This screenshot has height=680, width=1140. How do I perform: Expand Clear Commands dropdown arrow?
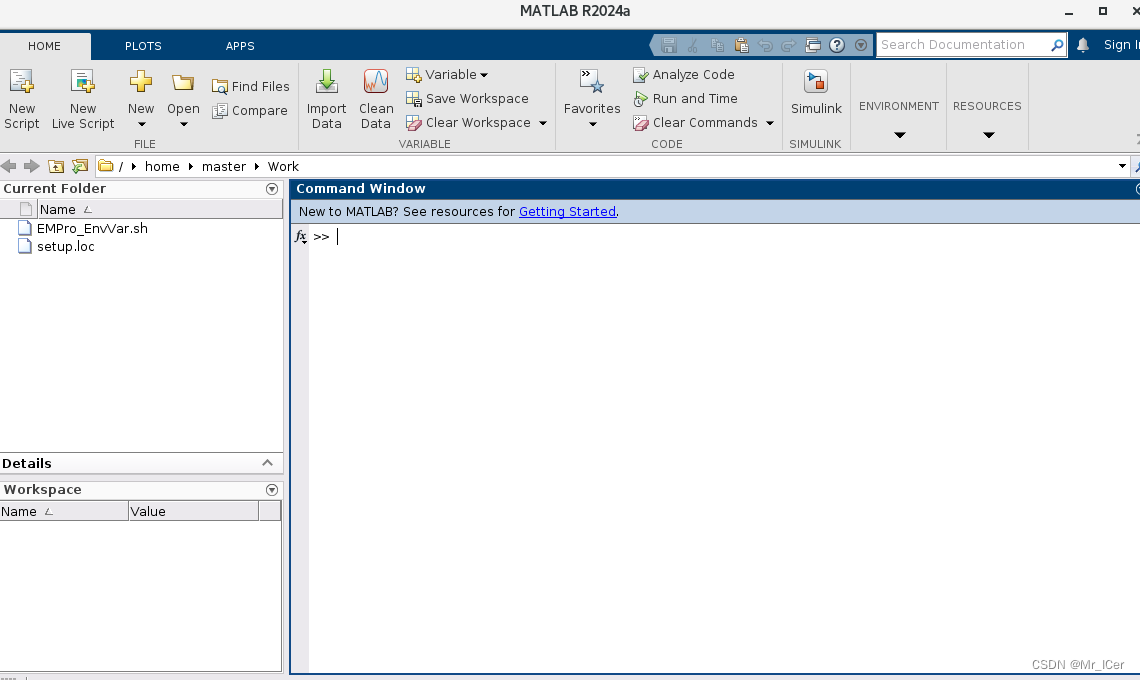770,124
